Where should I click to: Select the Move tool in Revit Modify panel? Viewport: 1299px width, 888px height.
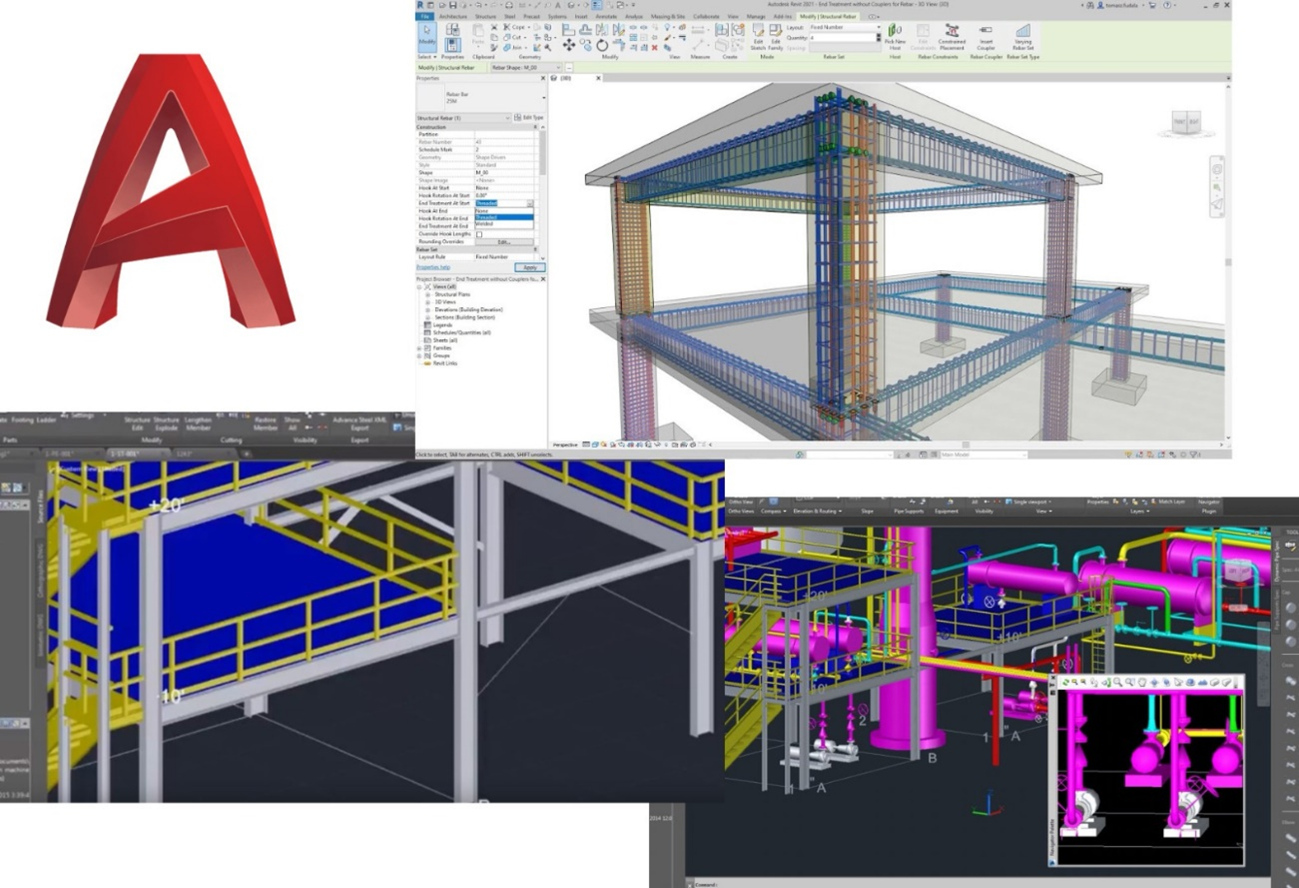click(x=569, y=45)
